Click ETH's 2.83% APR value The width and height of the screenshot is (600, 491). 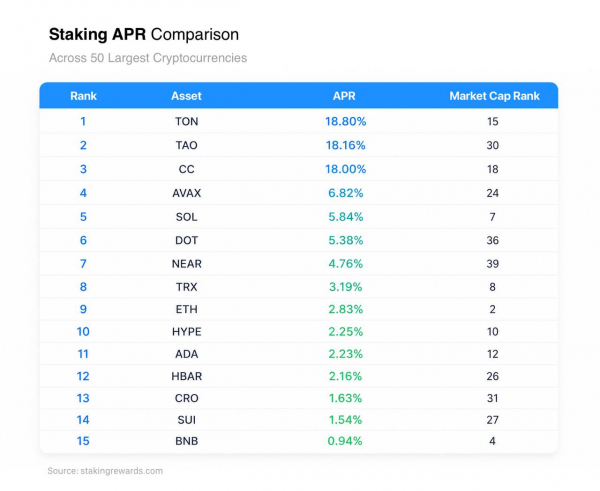coord(346,309)
